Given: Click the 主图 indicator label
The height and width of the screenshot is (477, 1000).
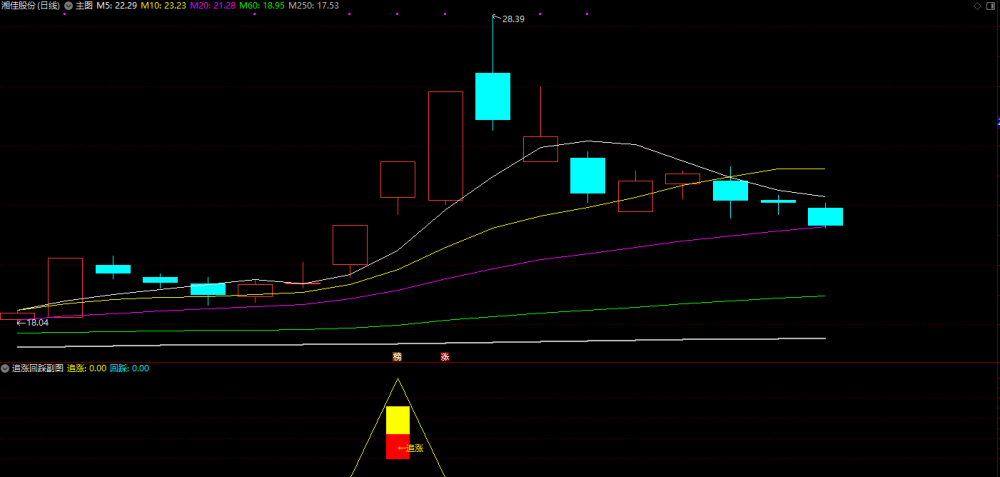Looking at the screenshot, I should 84,5.
